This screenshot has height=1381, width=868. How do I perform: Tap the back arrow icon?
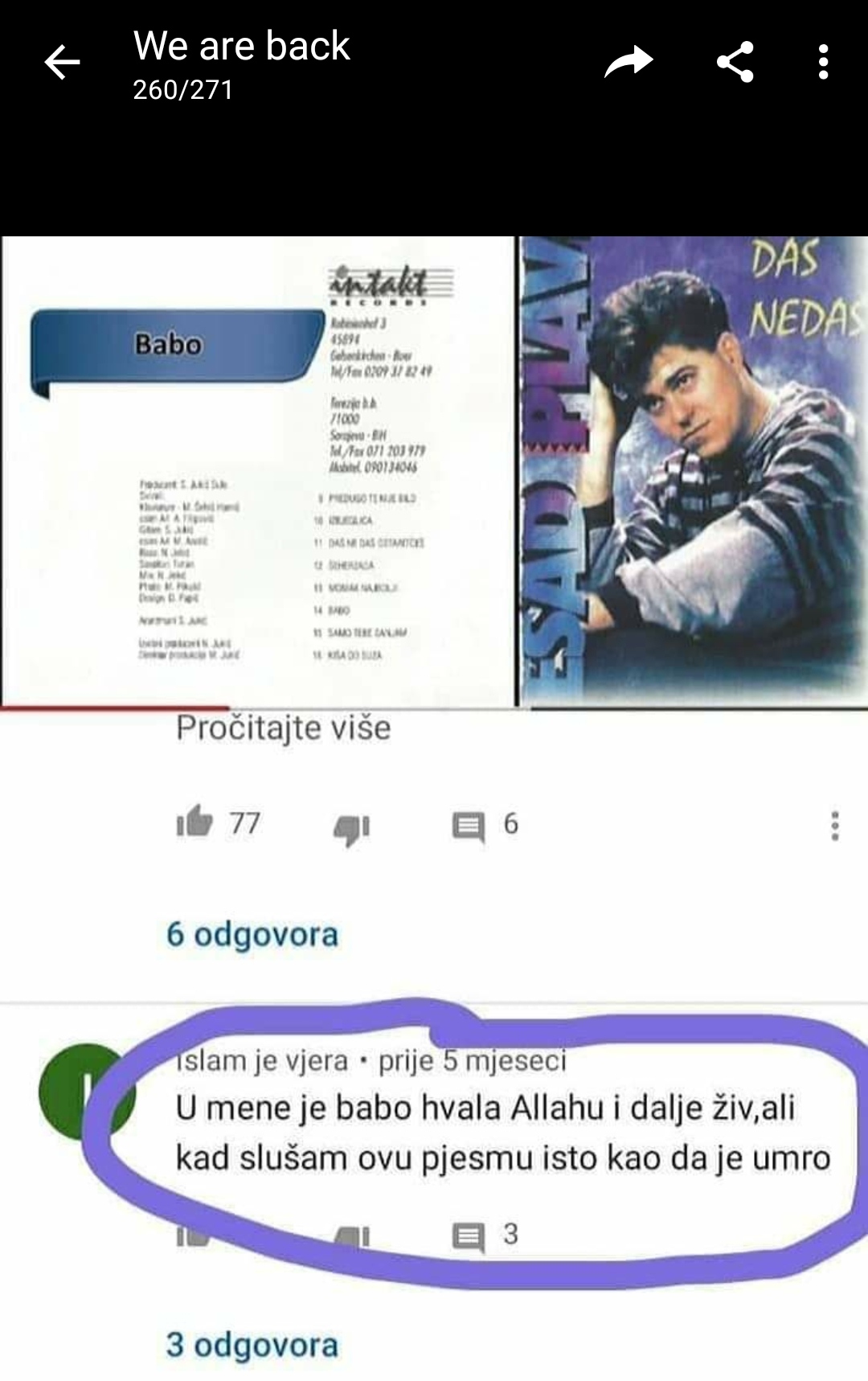[62, 62]
